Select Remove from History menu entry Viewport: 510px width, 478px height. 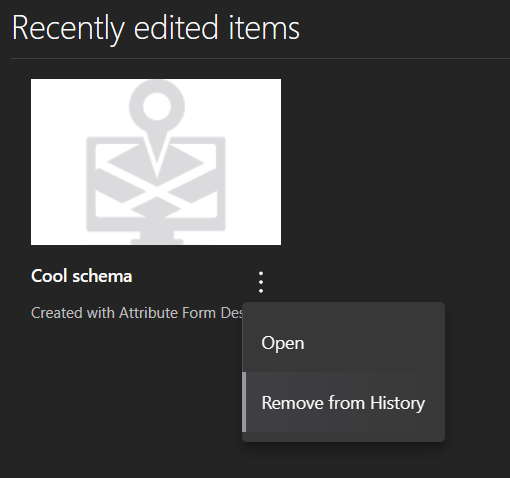[x=343, y=402]
